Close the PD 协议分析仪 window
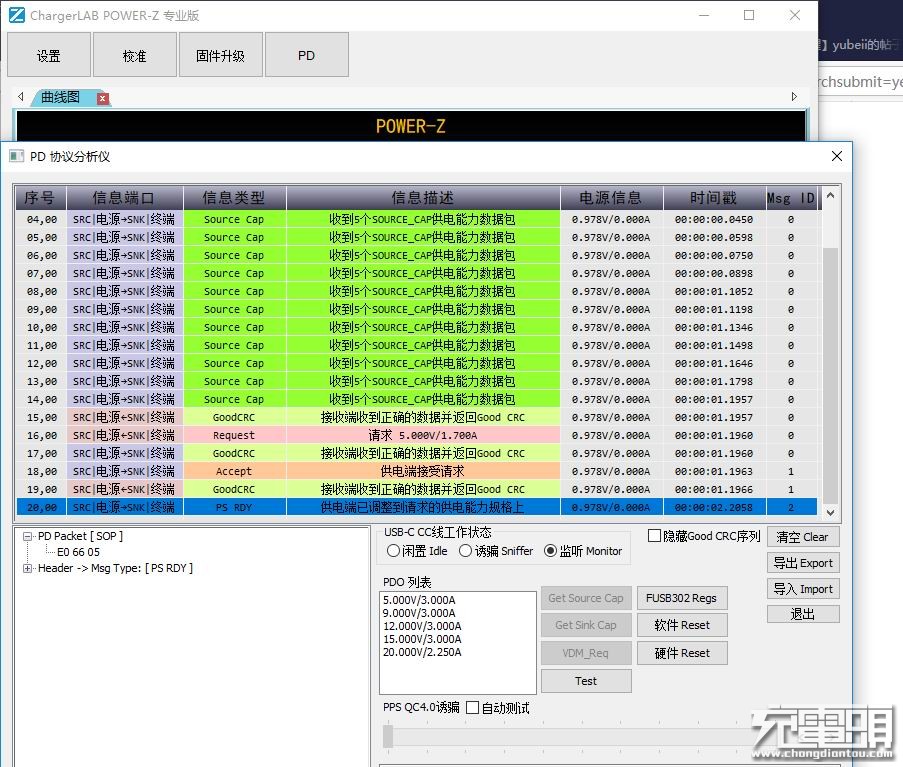The height and width of the screenshot is (767, 903). coord(837,156)
